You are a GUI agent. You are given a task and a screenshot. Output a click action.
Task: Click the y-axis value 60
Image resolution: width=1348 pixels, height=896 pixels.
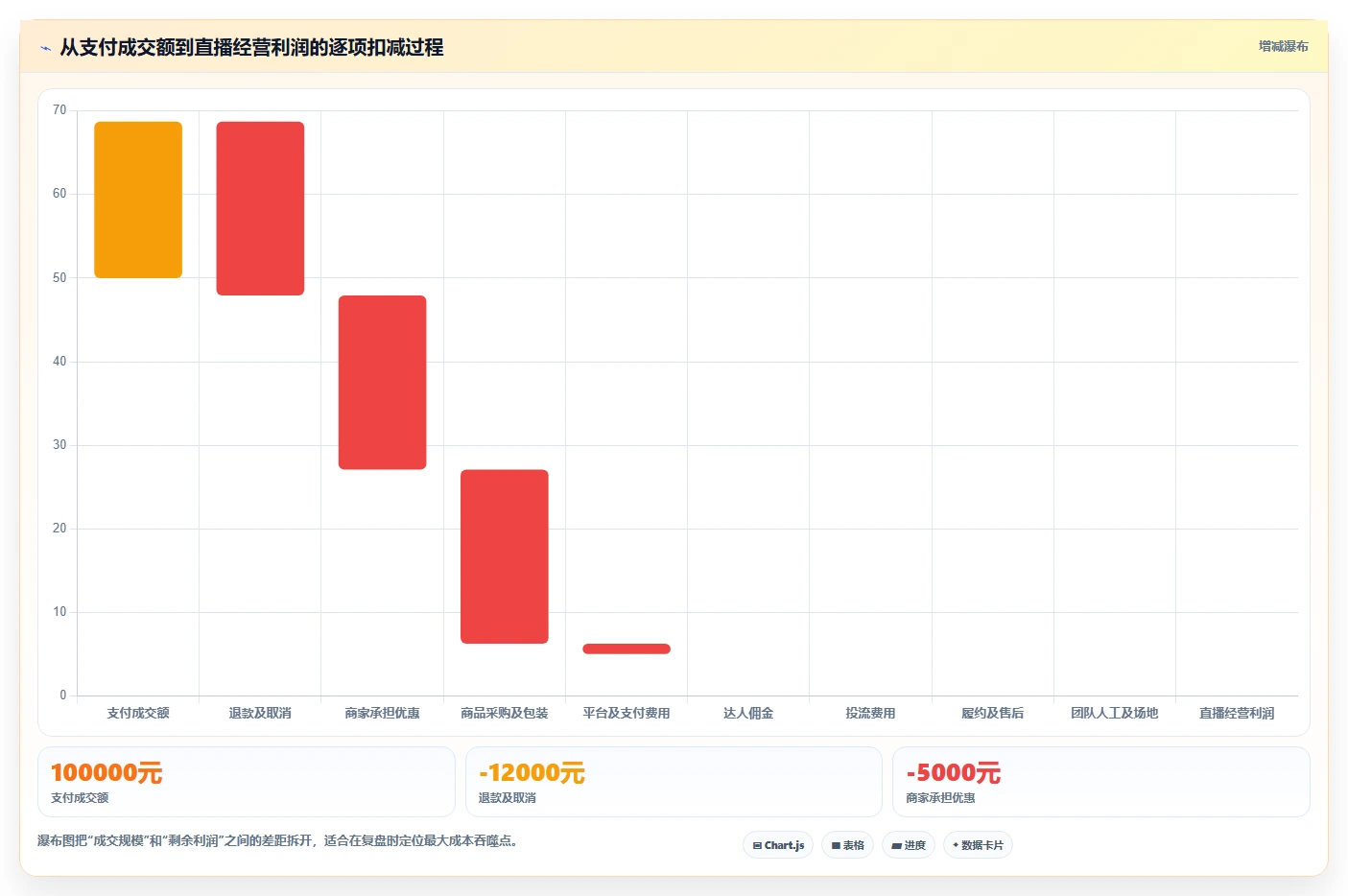[59, 194]
